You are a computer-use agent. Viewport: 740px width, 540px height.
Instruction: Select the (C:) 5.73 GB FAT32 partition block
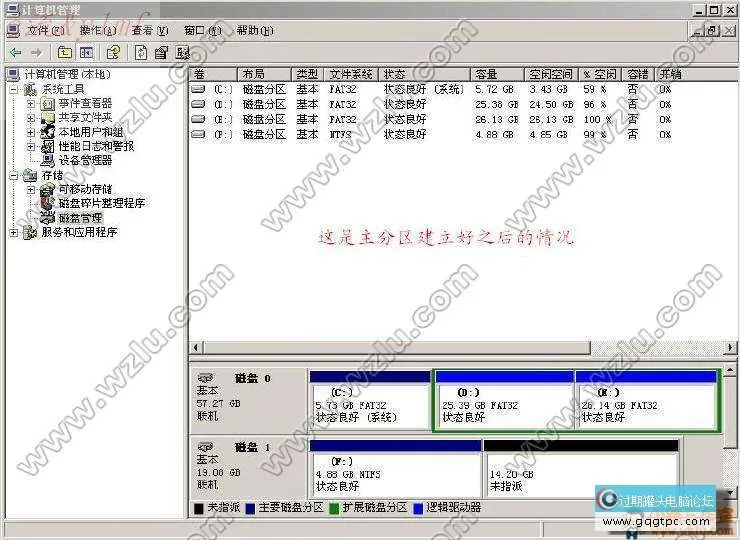point(370,400)
